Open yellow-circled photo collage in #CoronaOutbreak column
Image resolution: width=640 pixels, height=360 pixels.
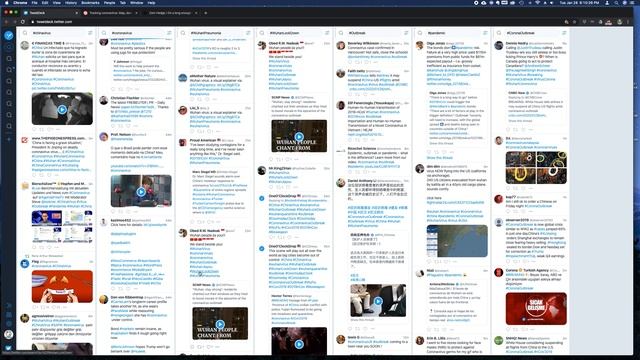click(x=536, y=168)
